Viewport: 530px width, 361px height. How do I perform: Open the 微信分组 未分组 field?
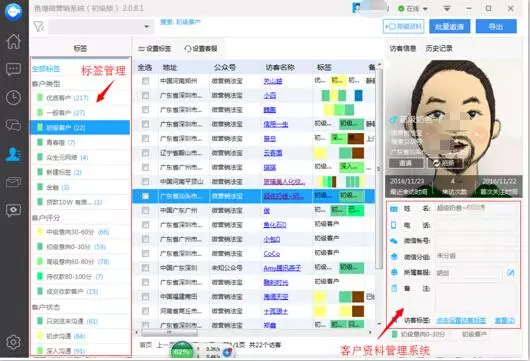476,256
